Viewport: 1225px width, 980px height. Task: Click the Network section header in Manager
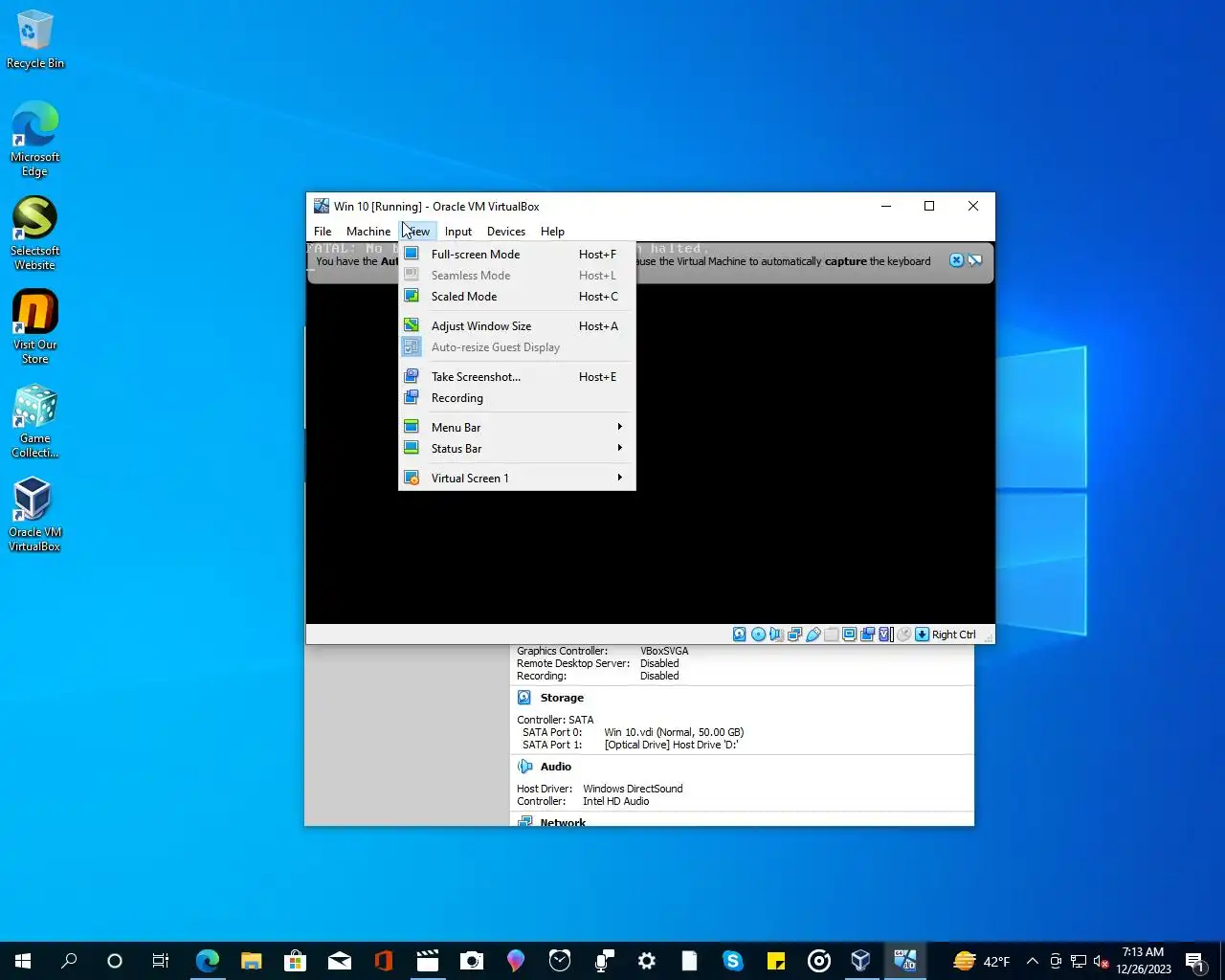(x=563, y=822)
